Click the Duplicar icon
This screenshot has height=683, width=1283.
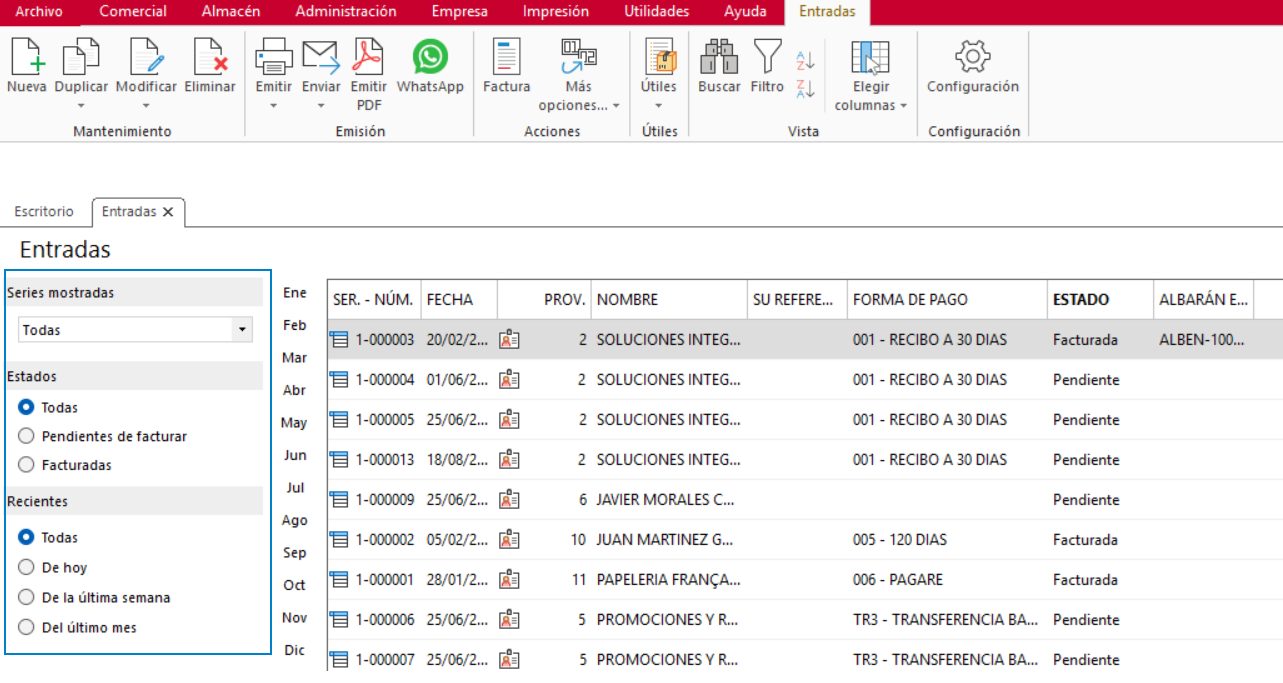point(81,56)
